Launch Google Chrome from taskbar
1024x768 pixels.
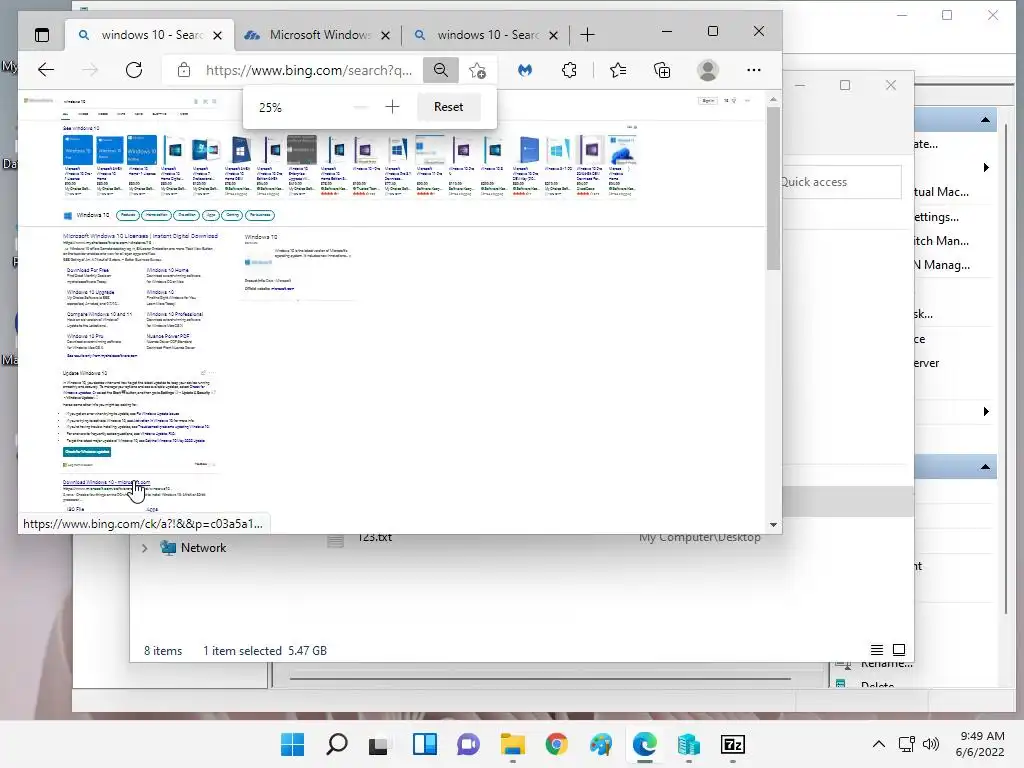(x=556, y=744)
